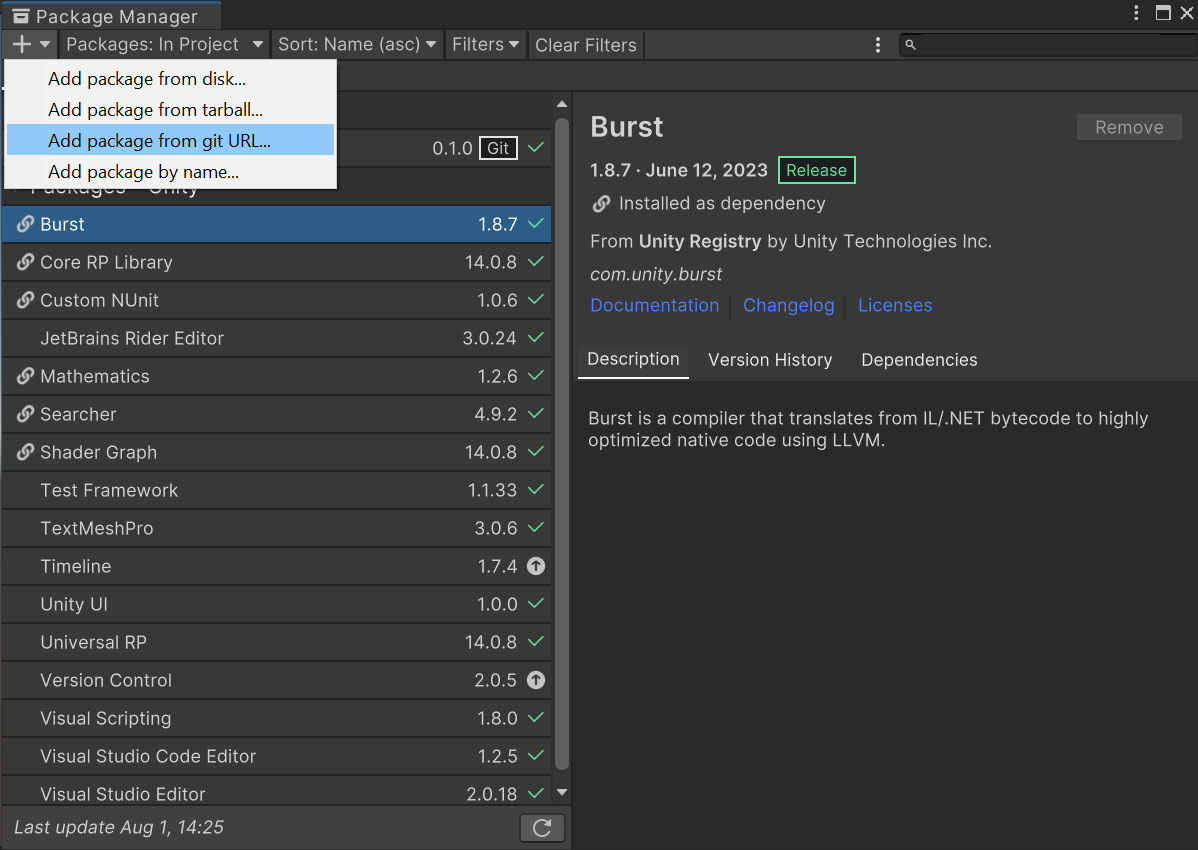Open the Filters dropdown

click(x=485, y=44)
